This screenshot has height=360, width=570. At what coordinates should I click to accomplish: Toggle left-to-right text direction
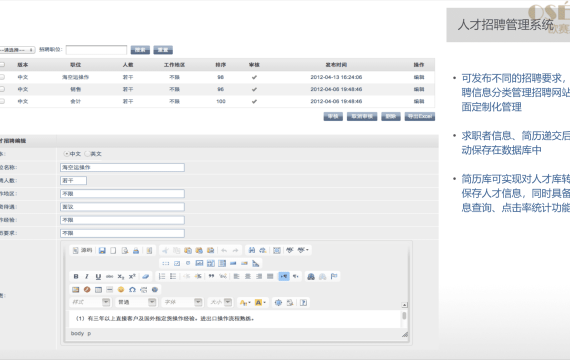point(284,276)
